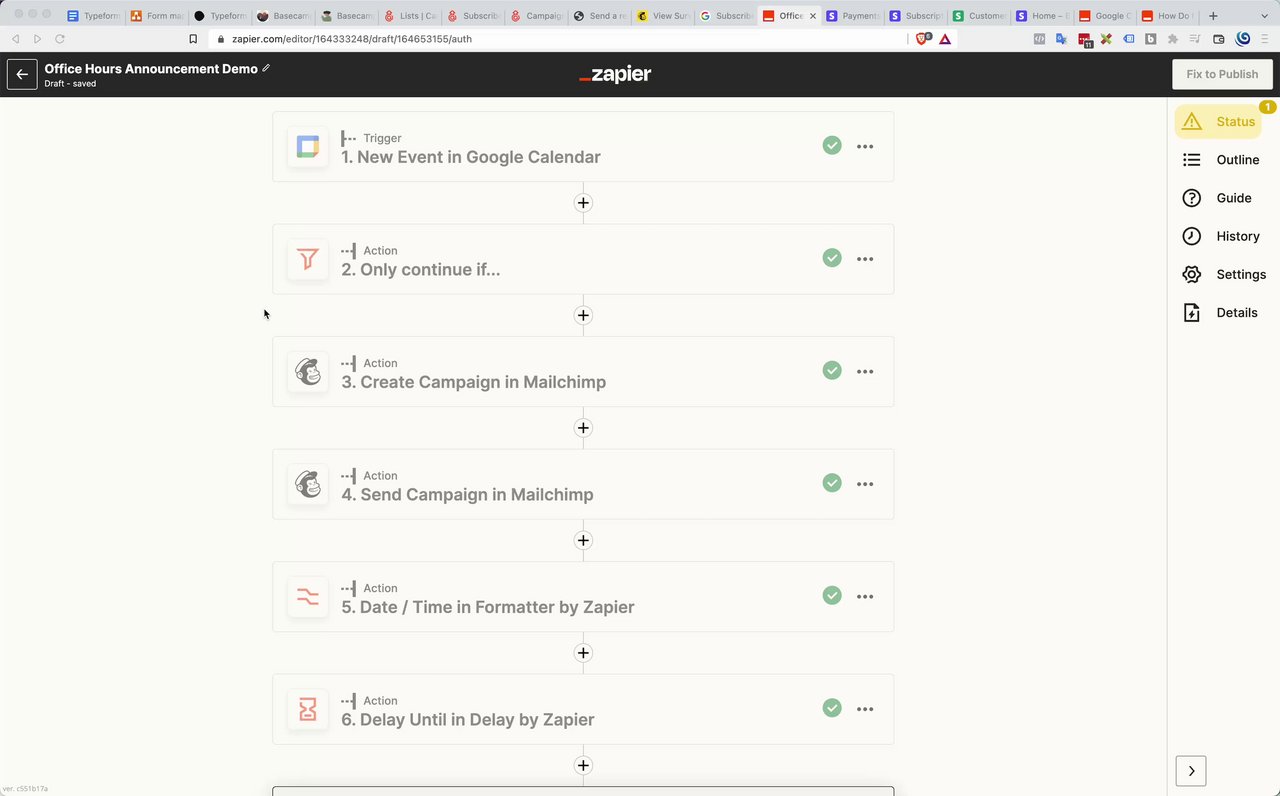Click Mailchimp icon on Create Campaign step
The height and width of the screenshot is (796, 1280).
click(307, 372)
